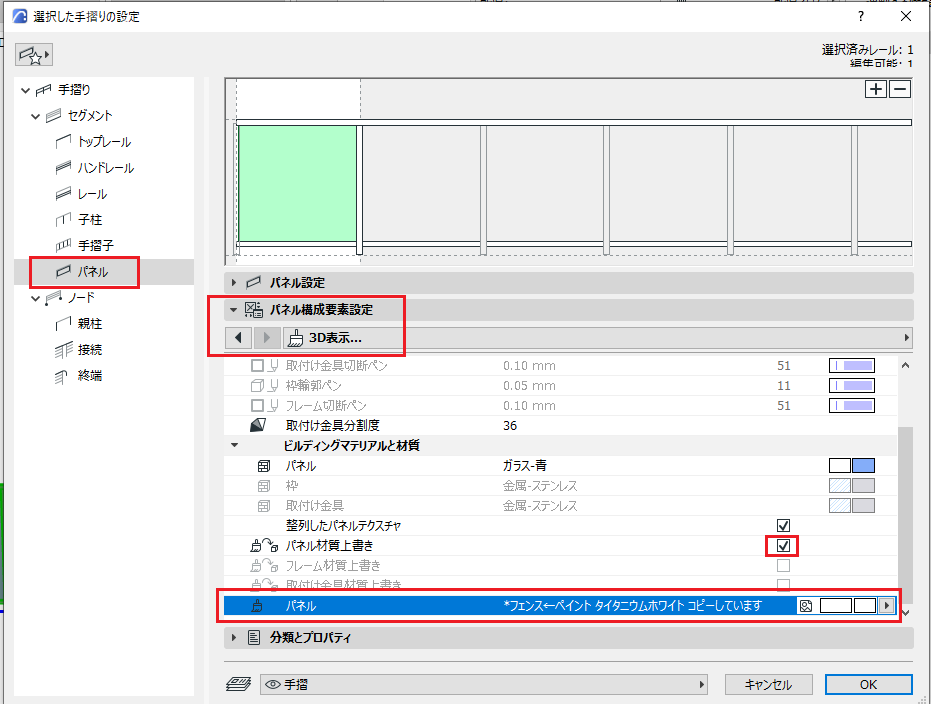
Task: Collapse the 手摺り tree root
Action: [x=25, y=90]
